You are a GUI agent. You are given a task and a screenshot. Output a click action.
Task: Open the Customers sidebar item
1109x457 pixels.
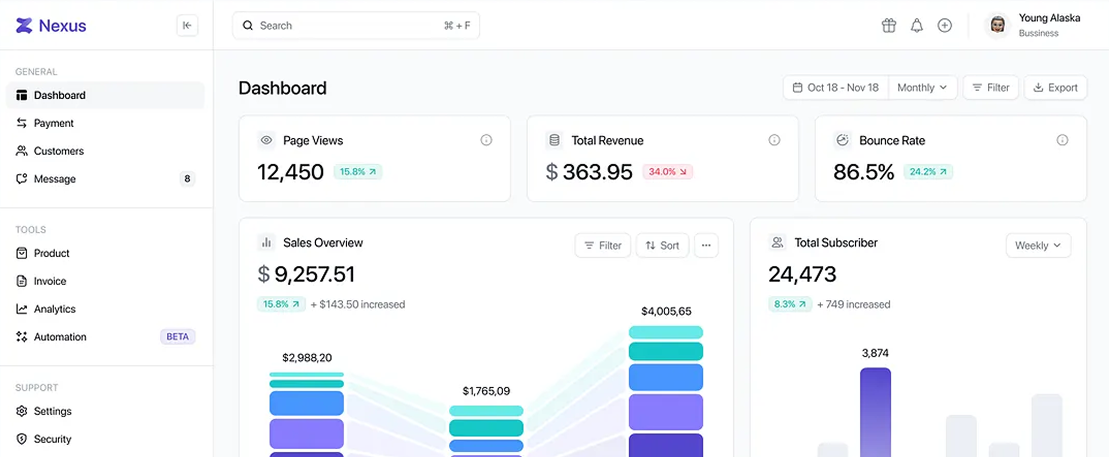[58, 151]
